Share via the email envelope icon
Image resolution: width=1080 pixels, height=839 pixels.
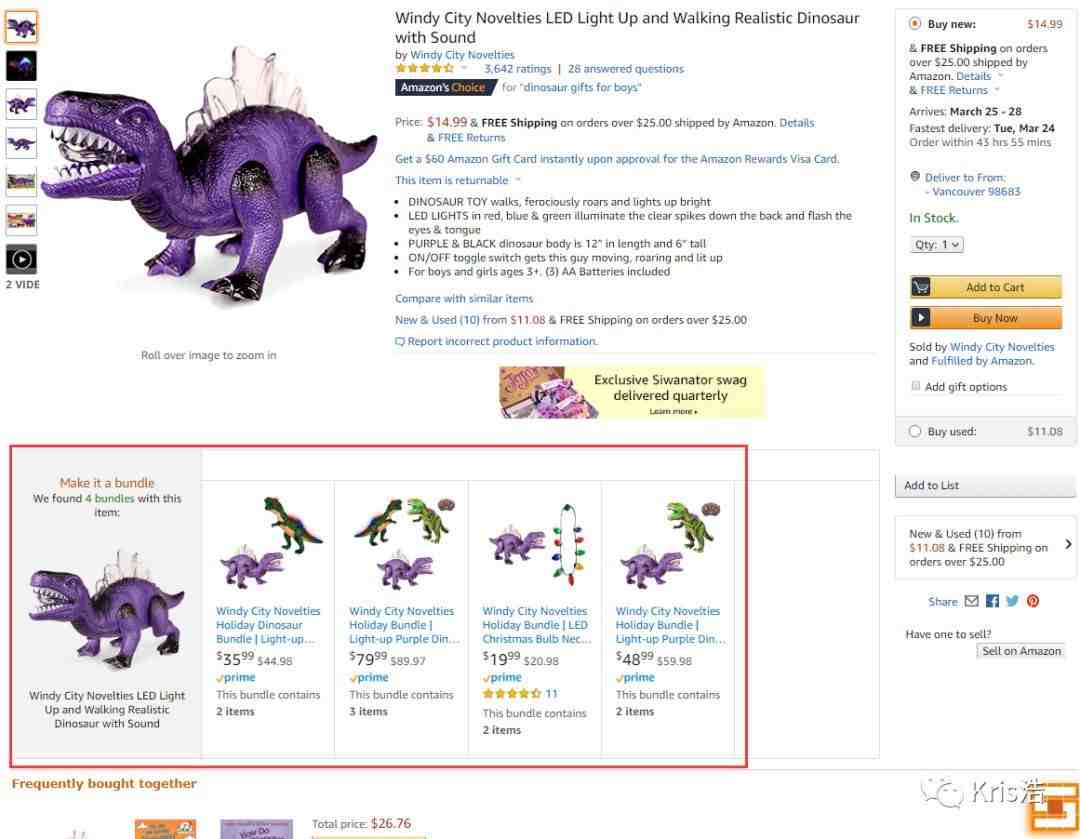pyautogui.click(x=971, y=601)
